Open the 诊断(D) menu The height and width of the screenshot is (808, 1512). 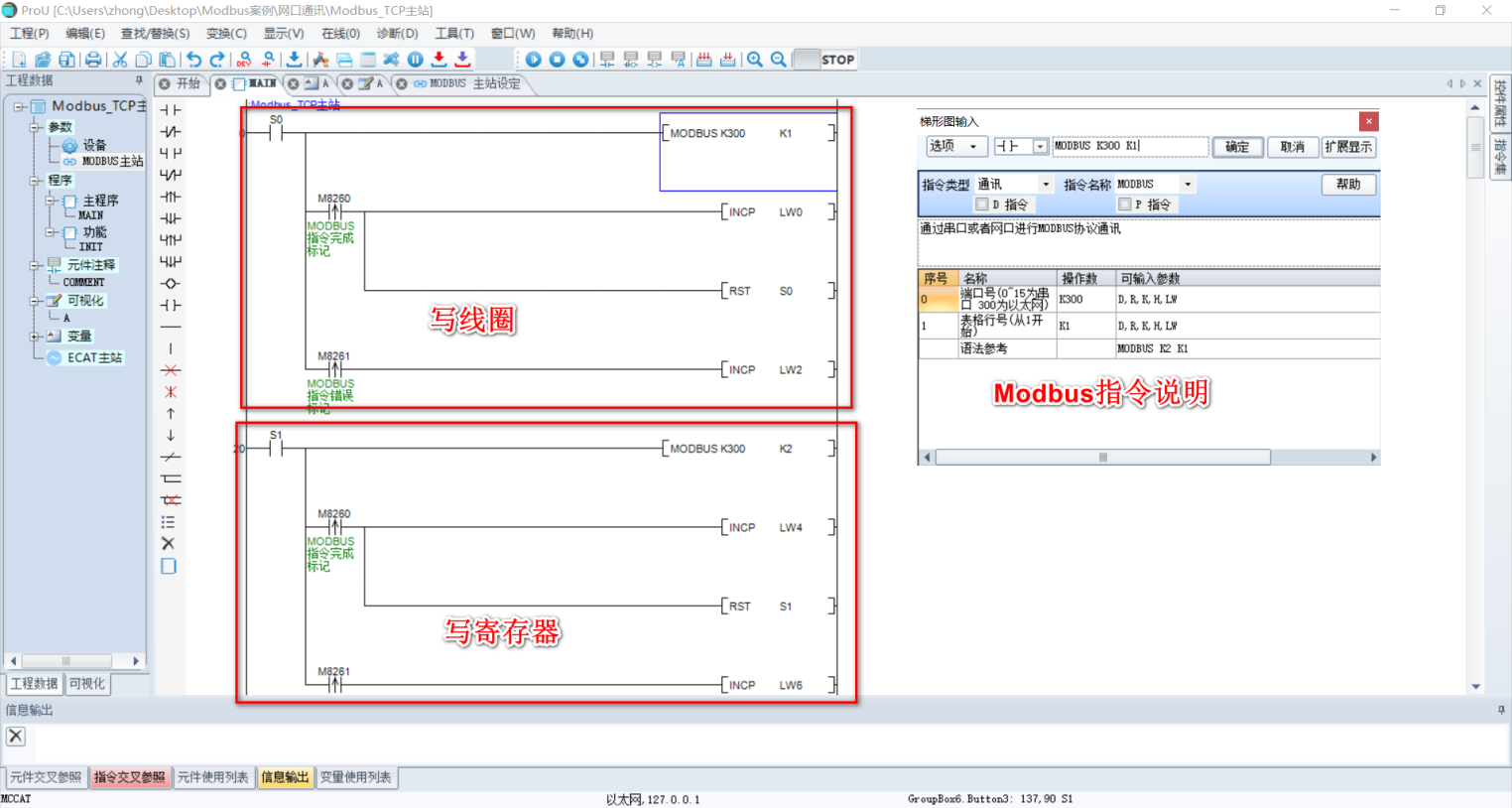click(397, 34)
